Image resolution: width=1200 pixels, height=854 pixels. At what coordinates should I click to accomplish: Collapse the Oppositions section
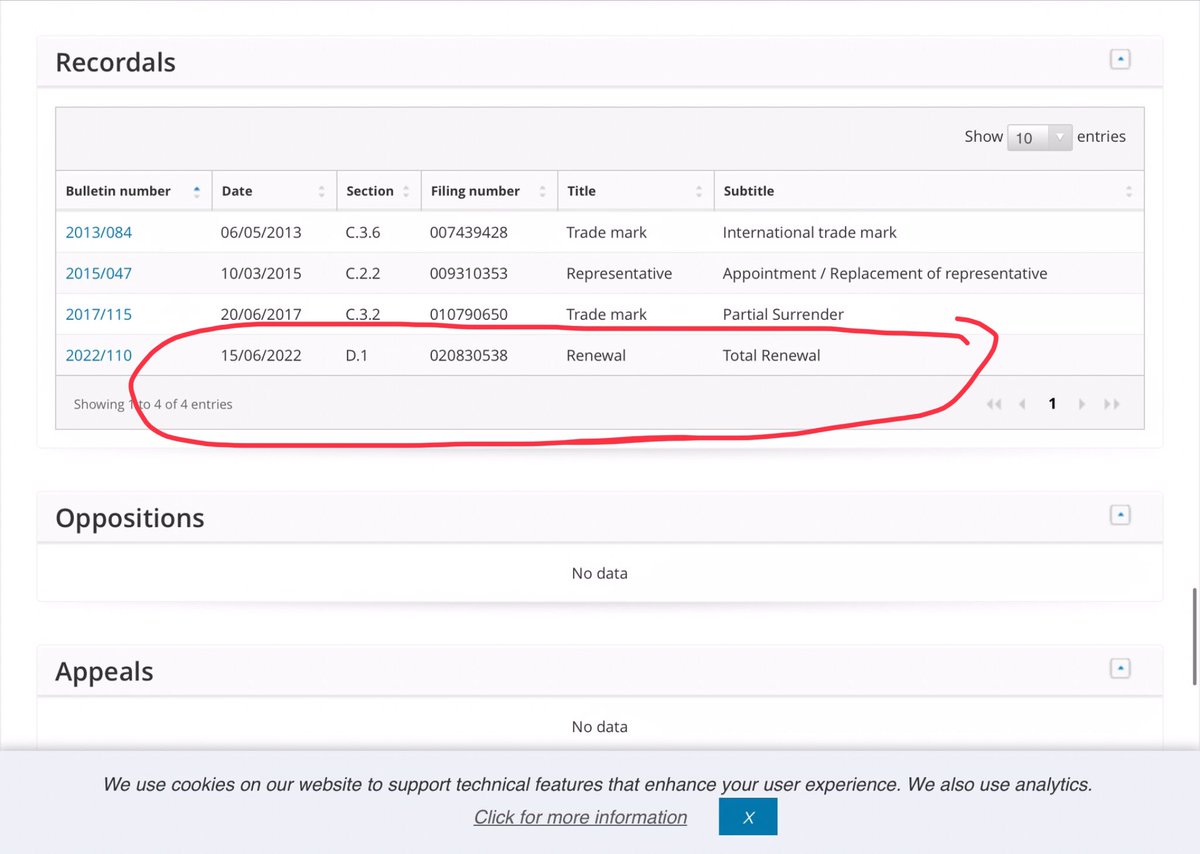point(1120,515)
